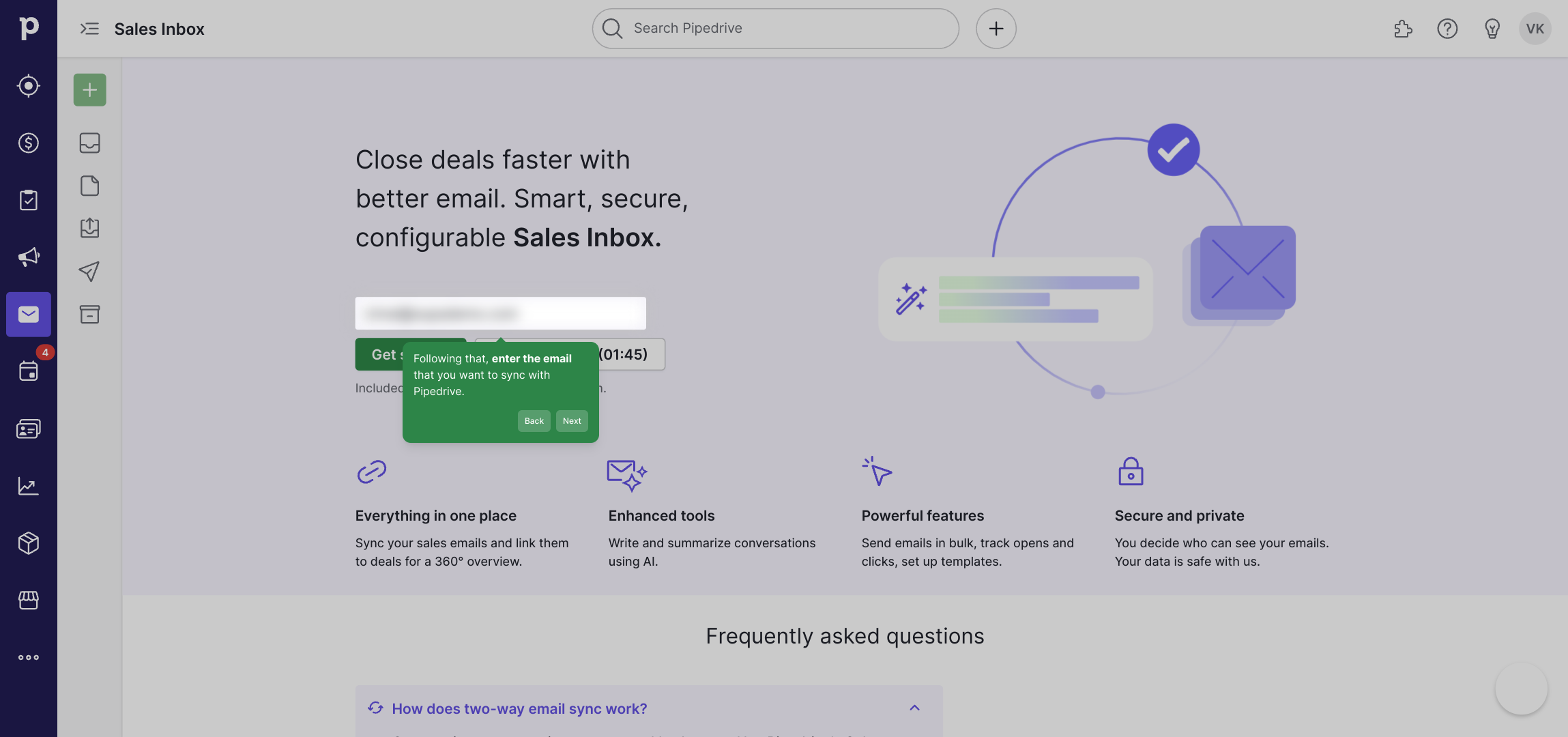Viewport: 1568px width, 737px height.
Task: Open Activities calendar icon with badge
Action: [29, 371]
